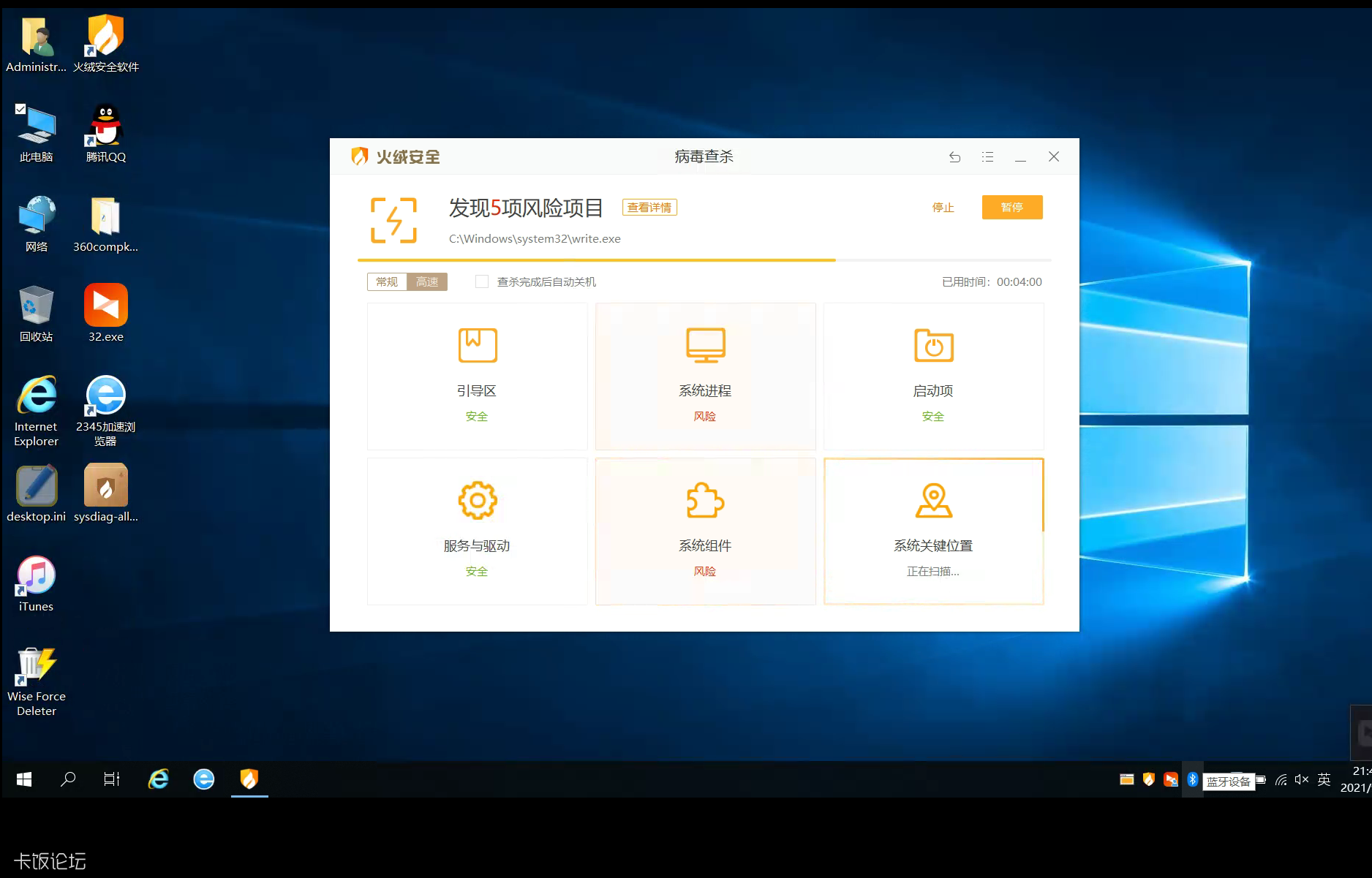This screenshot has height=878, width=1372.
Task: Click the boot sector (引导区) scan icon
Action: coord(478,345)
